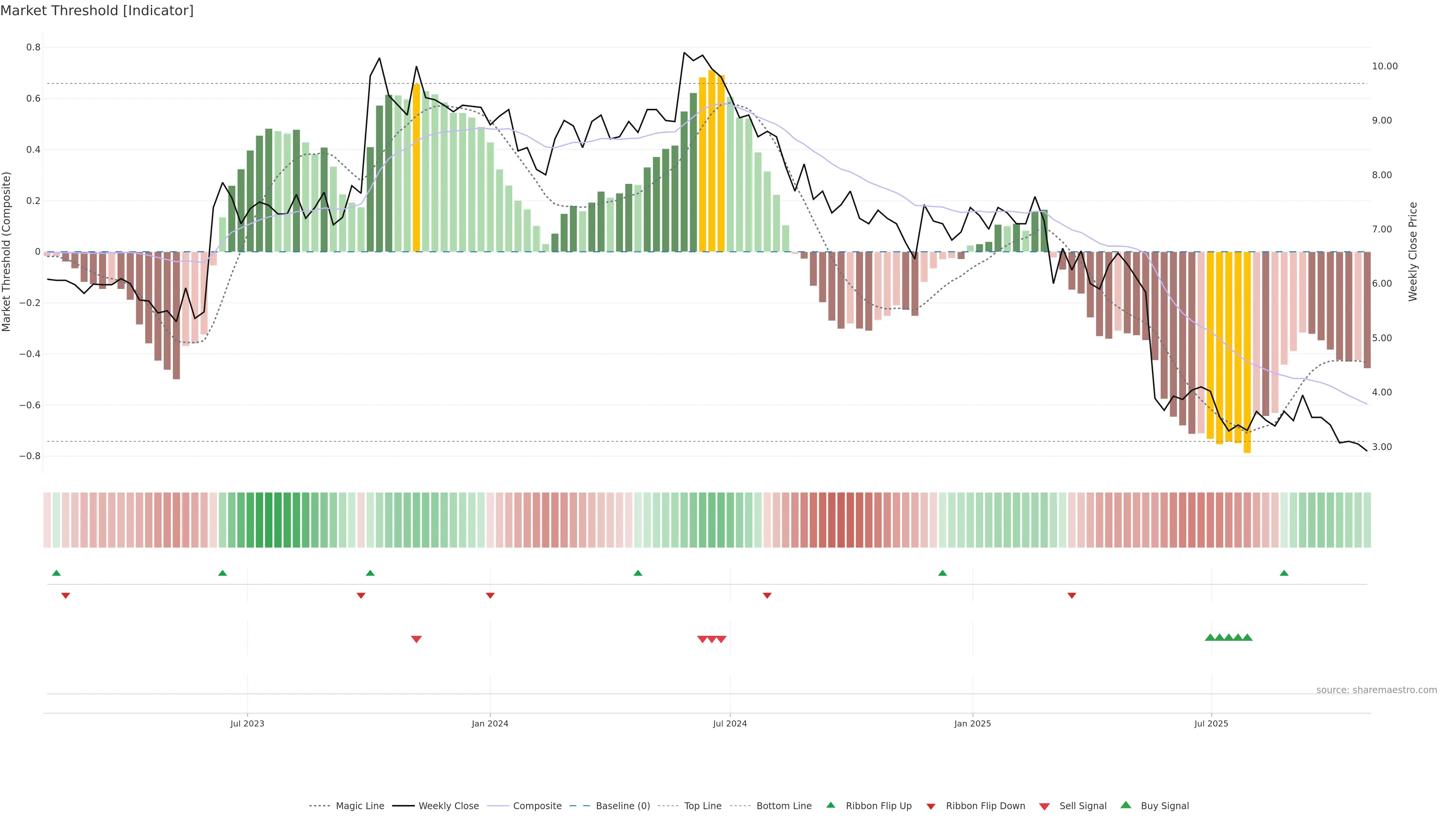Click the Jul 2024 x-axis label

point(730,723)
